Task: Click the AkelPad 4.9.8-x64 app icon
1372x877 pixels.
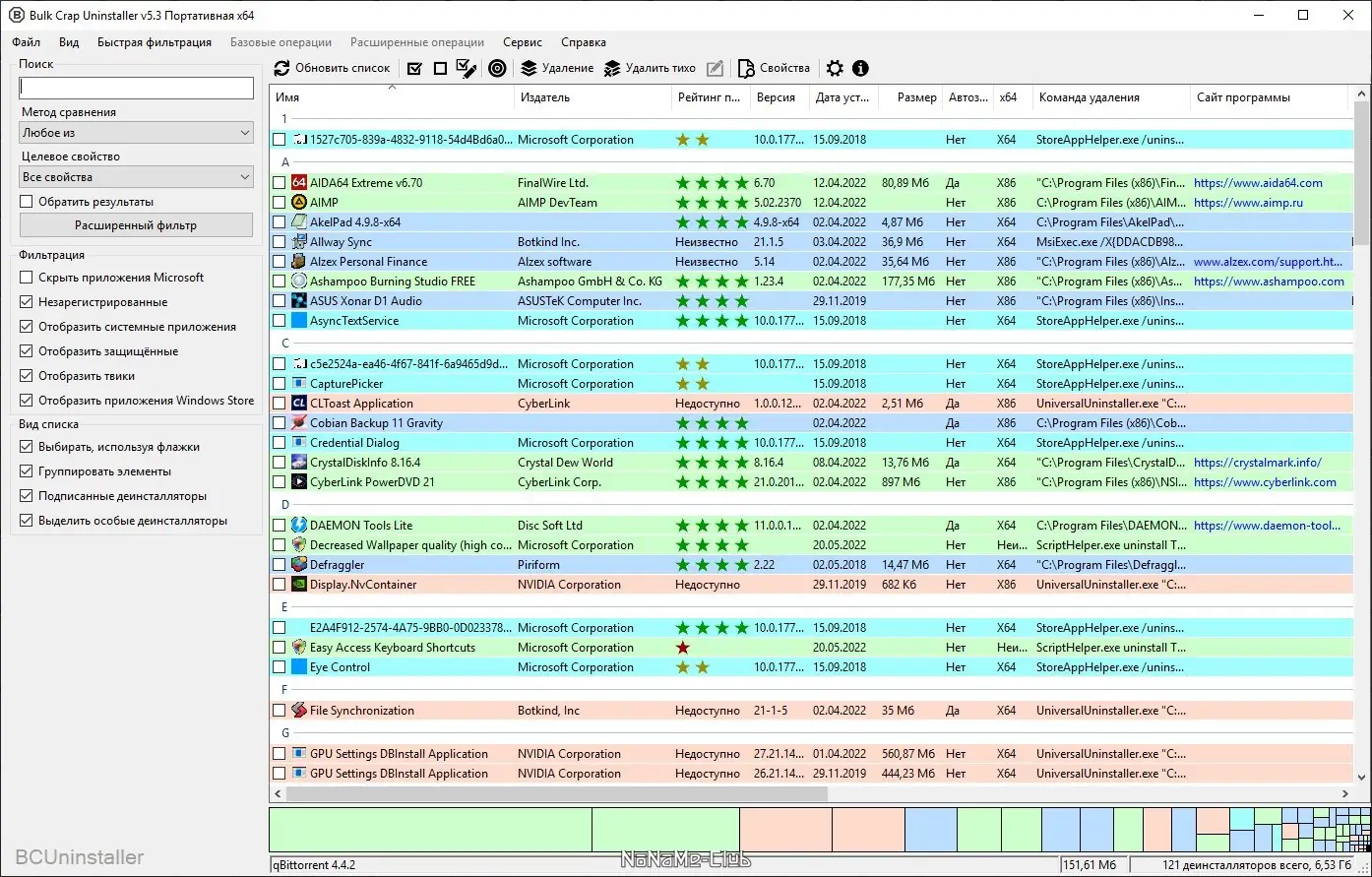Action: point(299,222)
